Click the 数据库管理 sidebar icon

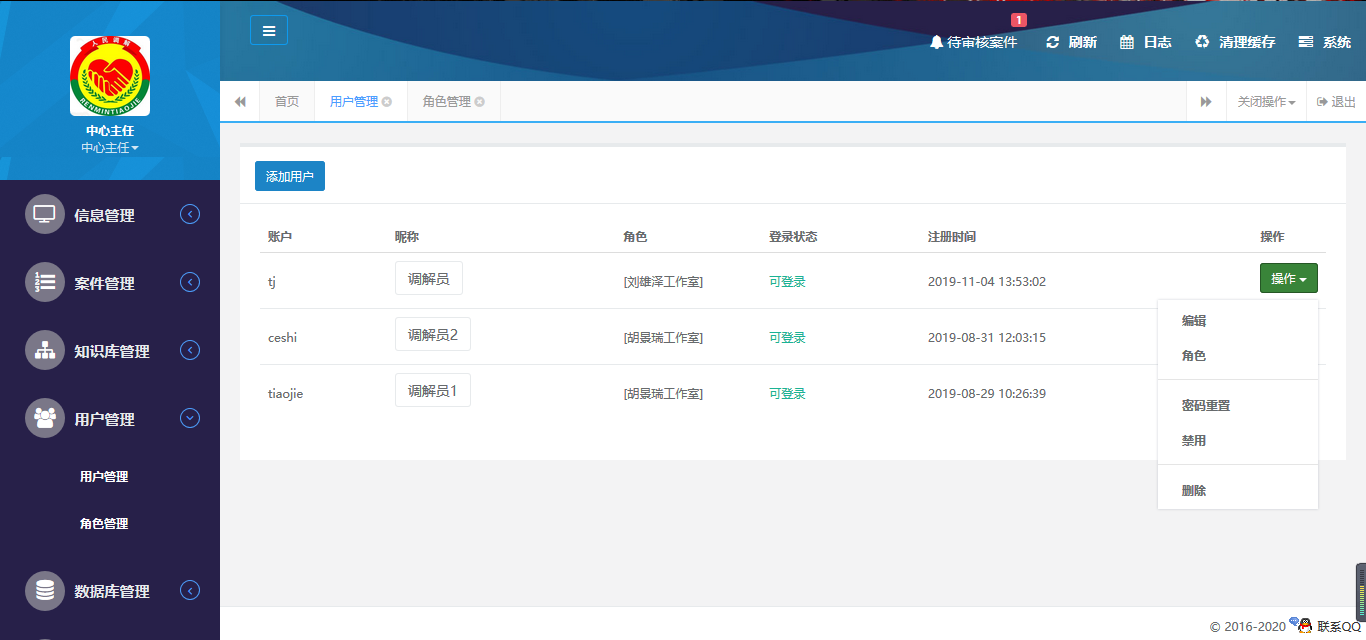pyautogui.click(x=44, y=590)
